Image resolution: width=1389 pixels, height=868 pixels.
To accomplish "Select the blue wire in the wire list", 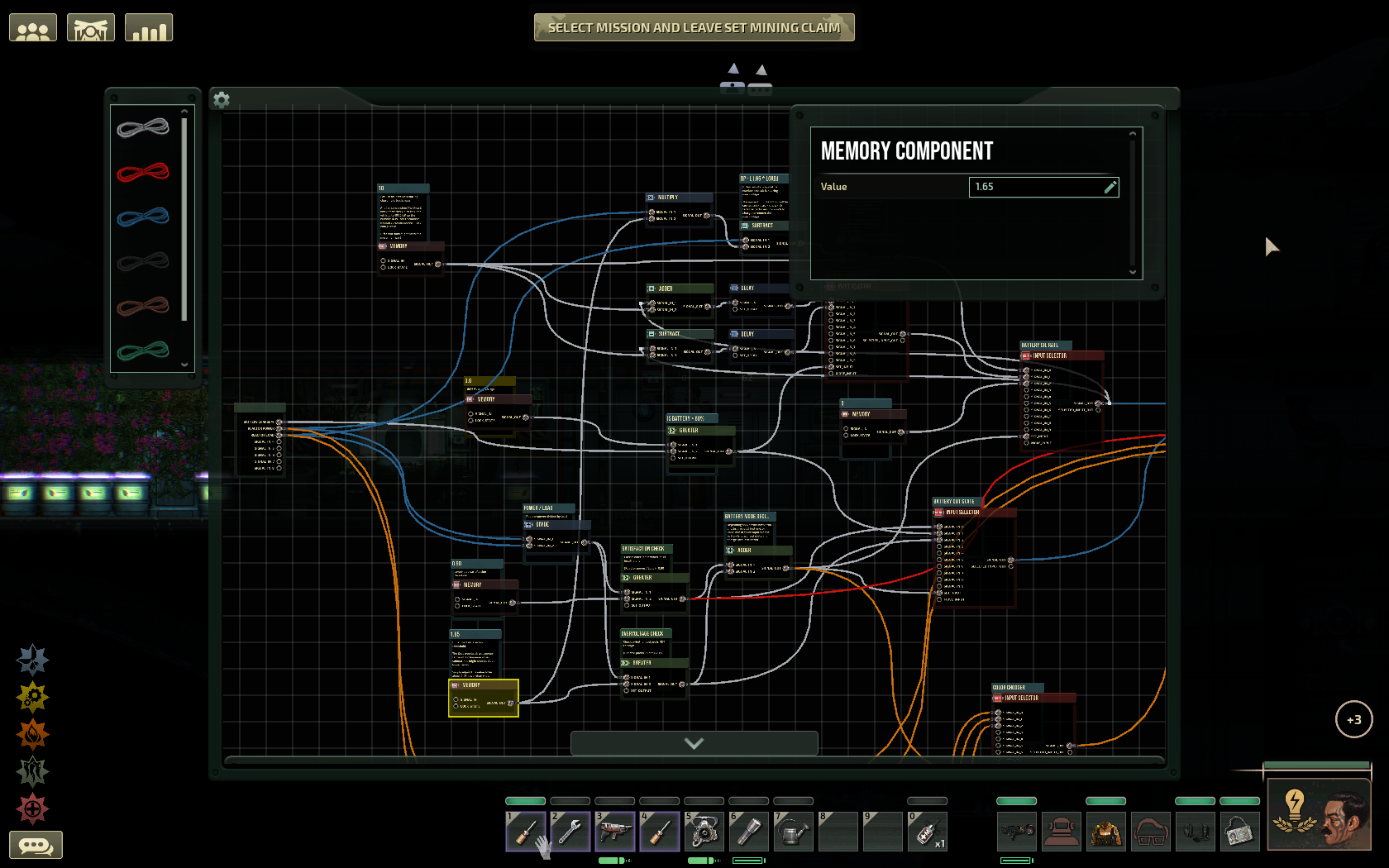I will pyautogui.click(x=143, y=217).
